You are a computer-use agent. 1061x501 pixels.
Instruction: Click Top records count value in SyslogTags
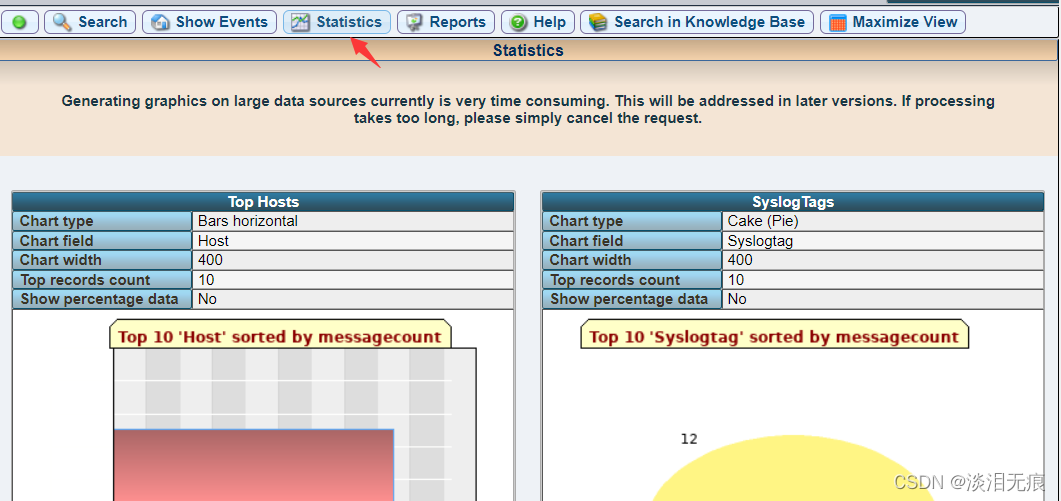coord(736,280)
